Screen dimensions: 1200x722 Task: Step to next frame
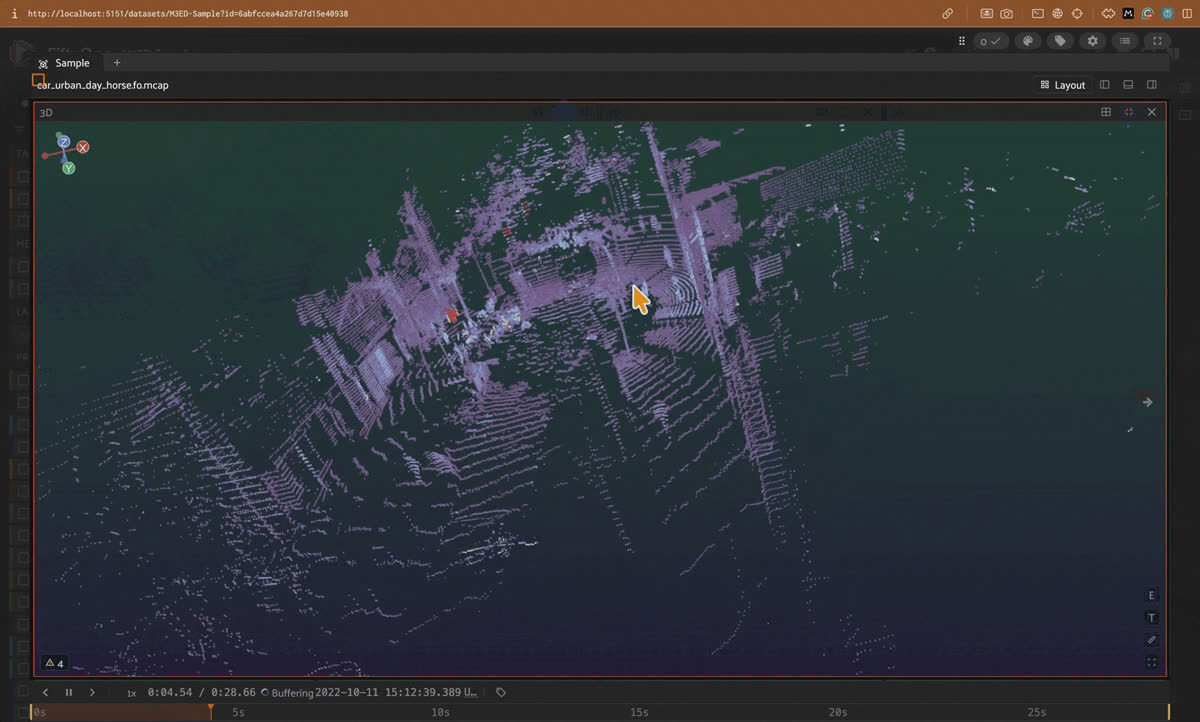click(x=92, y=692)
